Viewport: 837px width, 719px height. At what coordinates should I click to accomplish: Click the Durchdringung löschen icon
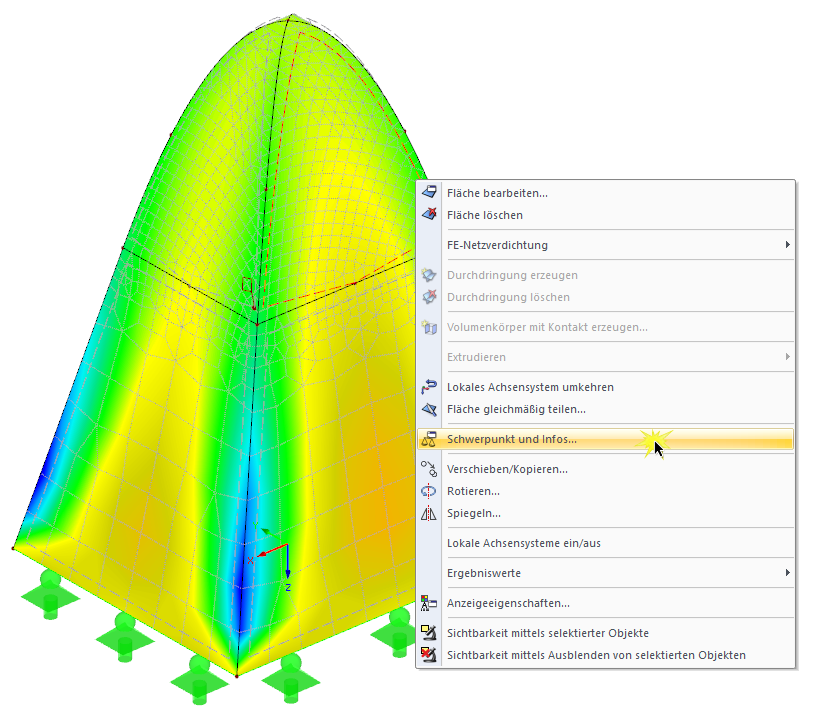429,297
